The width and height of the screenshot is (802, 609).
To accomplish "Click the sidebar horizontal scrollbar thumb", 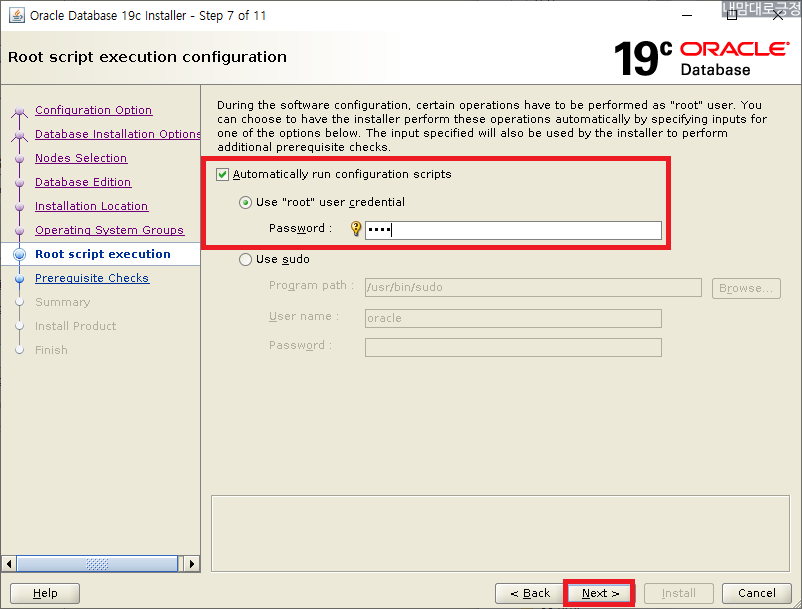I will tap(97, 564).
